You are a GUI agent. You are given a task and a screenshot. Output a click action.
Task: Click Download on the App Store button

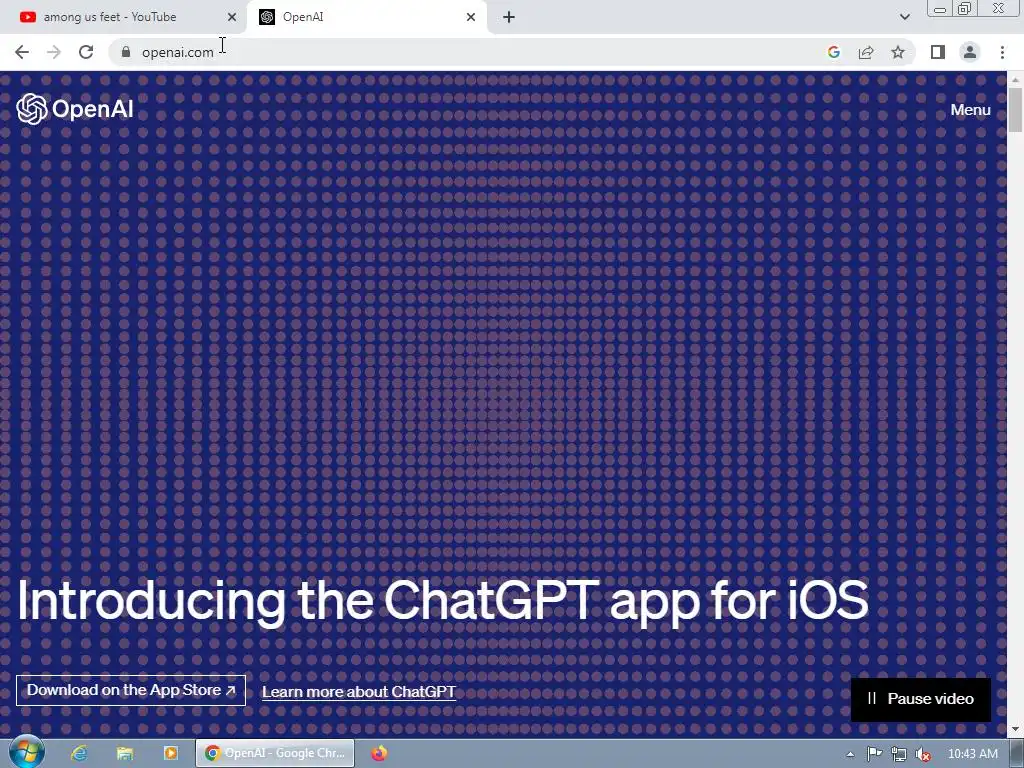tap(131, 690)
